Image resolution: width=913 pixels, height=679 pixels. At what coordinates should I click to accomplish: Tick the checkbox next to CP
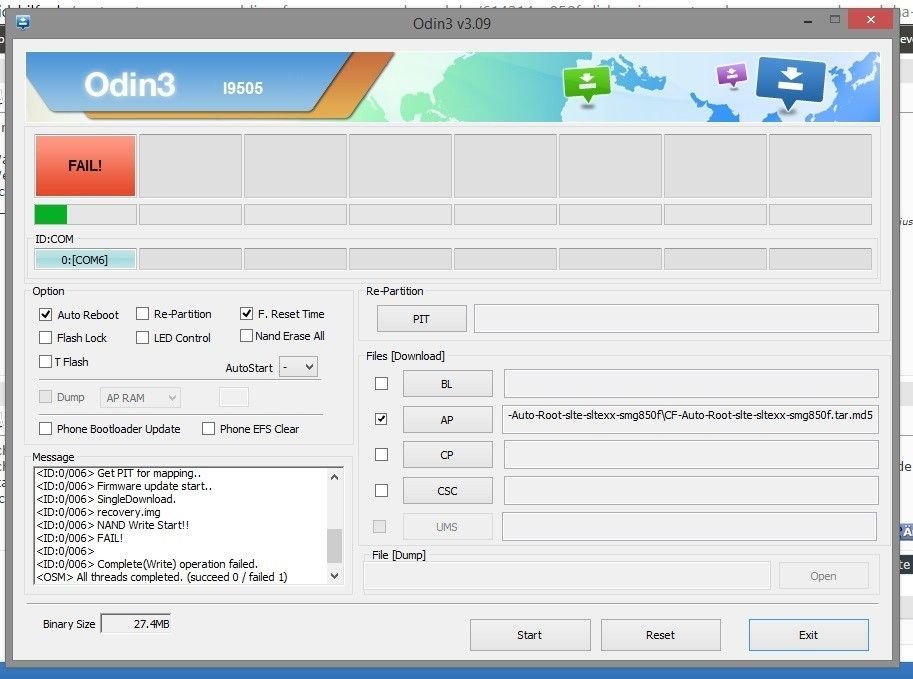pos(381,454)
